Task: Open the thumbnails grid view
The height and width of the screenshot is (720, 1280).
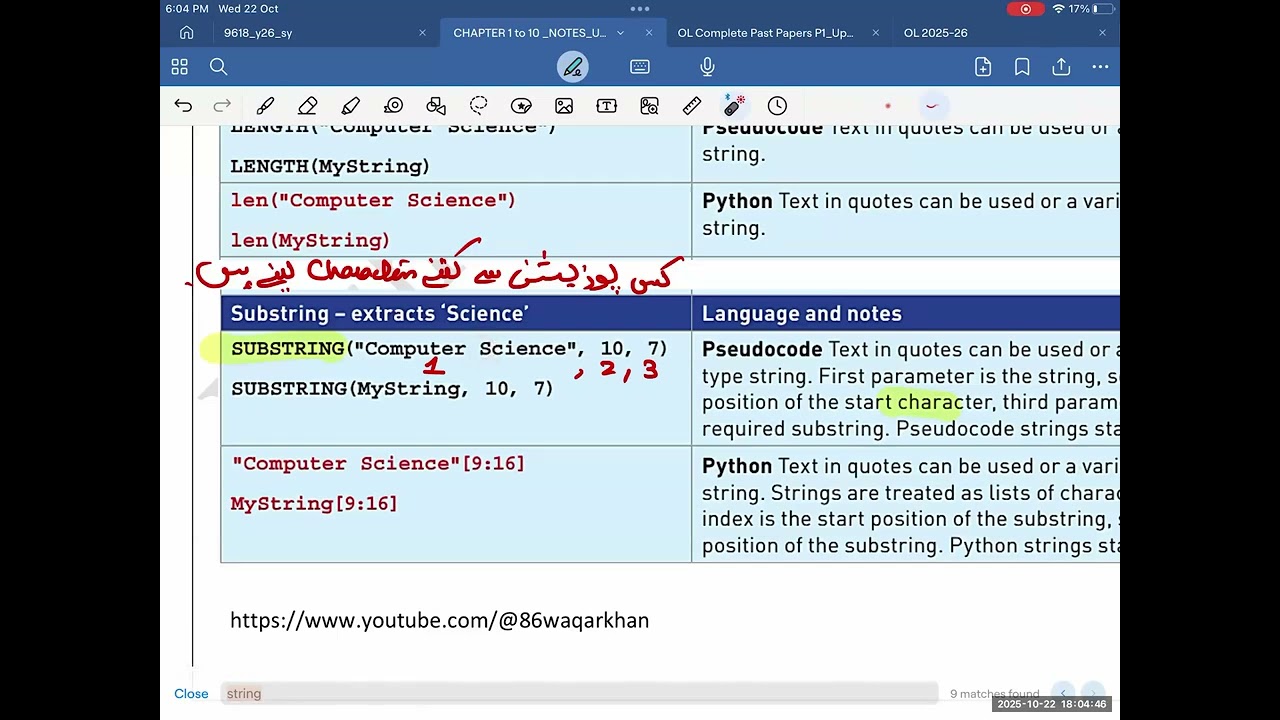Action: 180,67
